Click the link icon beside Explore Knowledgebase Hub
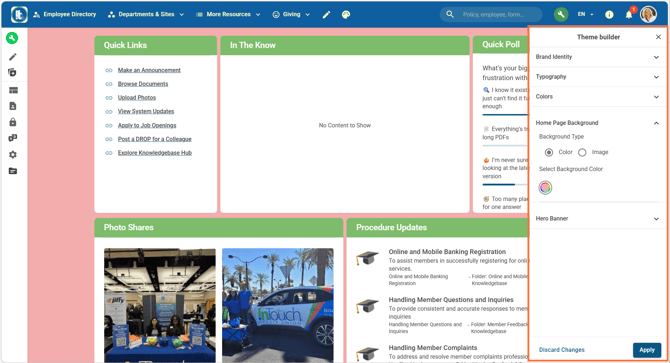Image resolution: width=670 pixels, height=363 pixels. tap(109, 153)
